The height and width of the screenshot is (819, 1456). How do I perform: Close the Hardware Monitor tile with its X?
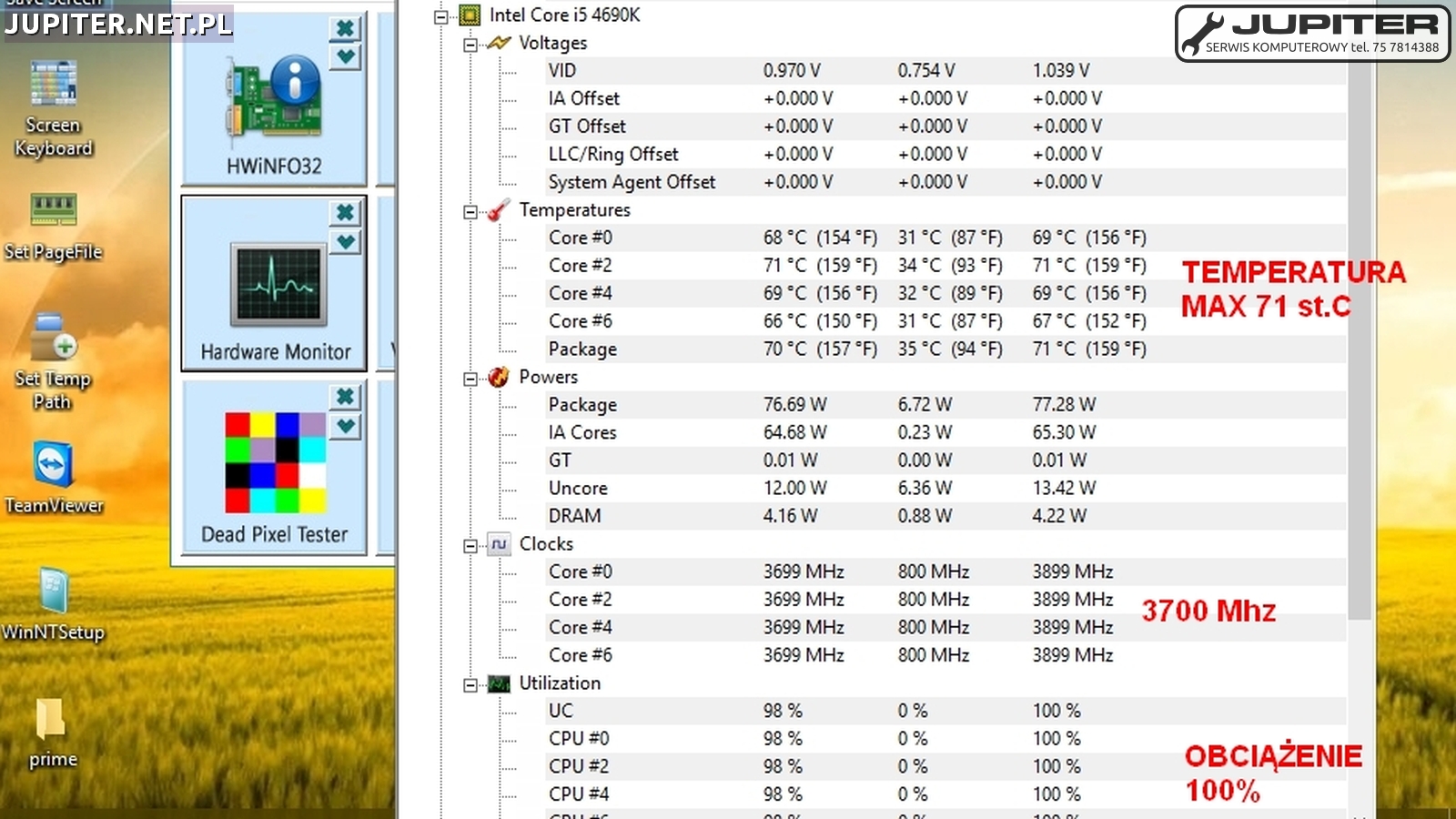345,212
